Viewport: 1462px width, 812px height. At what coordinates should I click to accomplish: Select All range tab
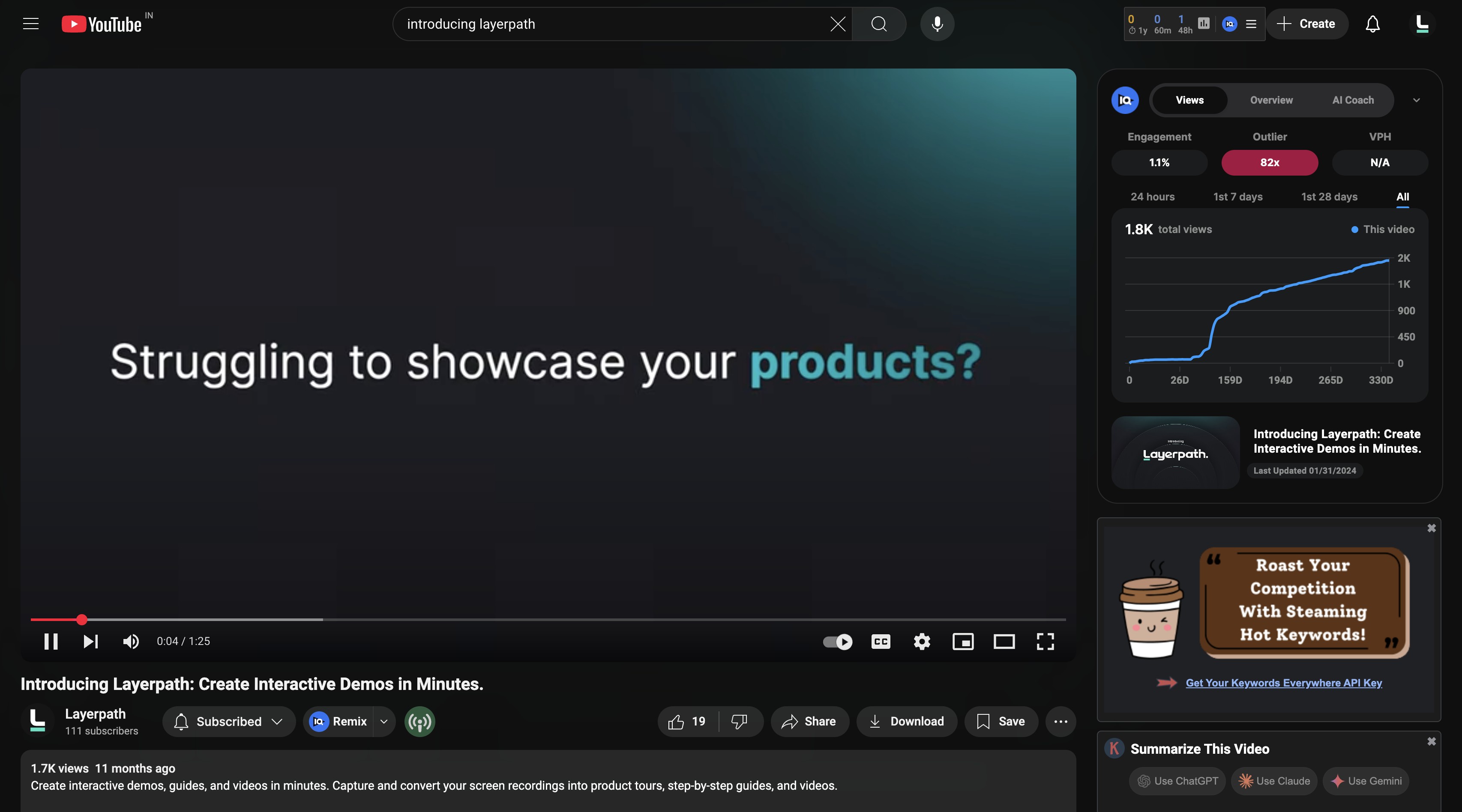[x=1402, y=196]
